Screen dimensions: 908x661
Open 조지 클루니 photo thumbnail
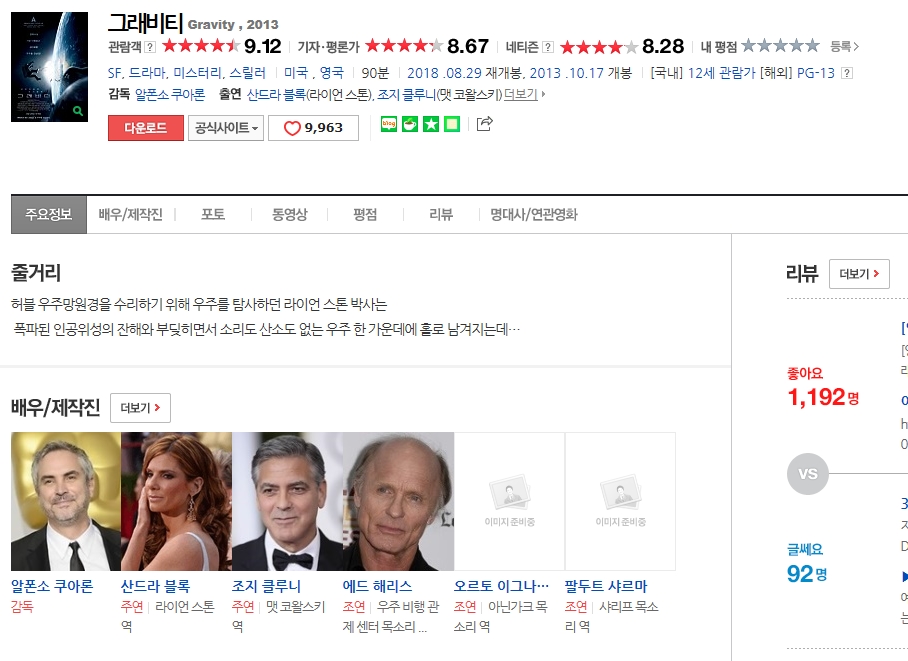tap(287, 502)
